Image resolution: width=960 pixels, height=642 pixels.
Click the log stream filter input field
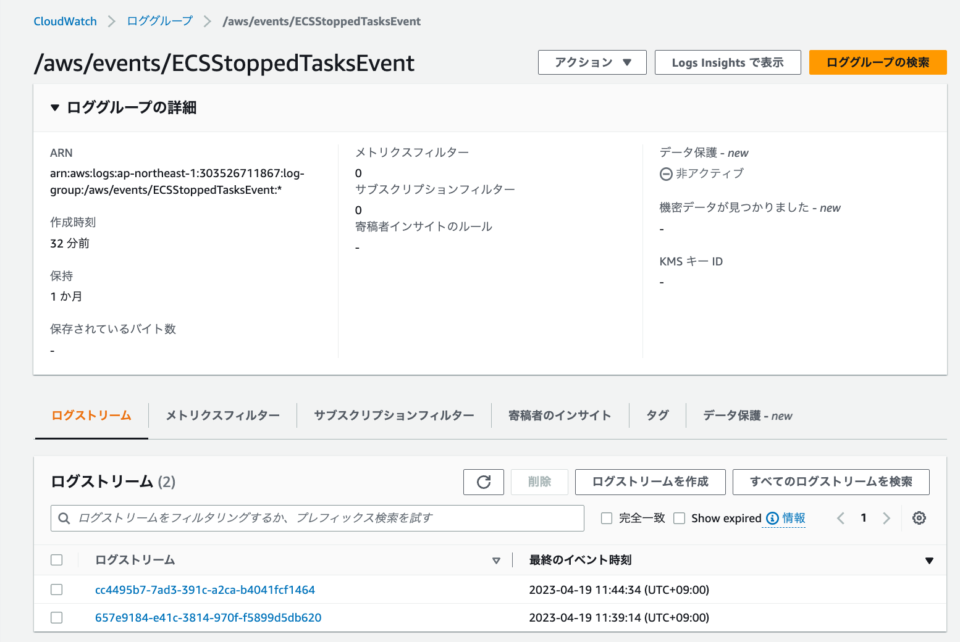tap(300, 518)
